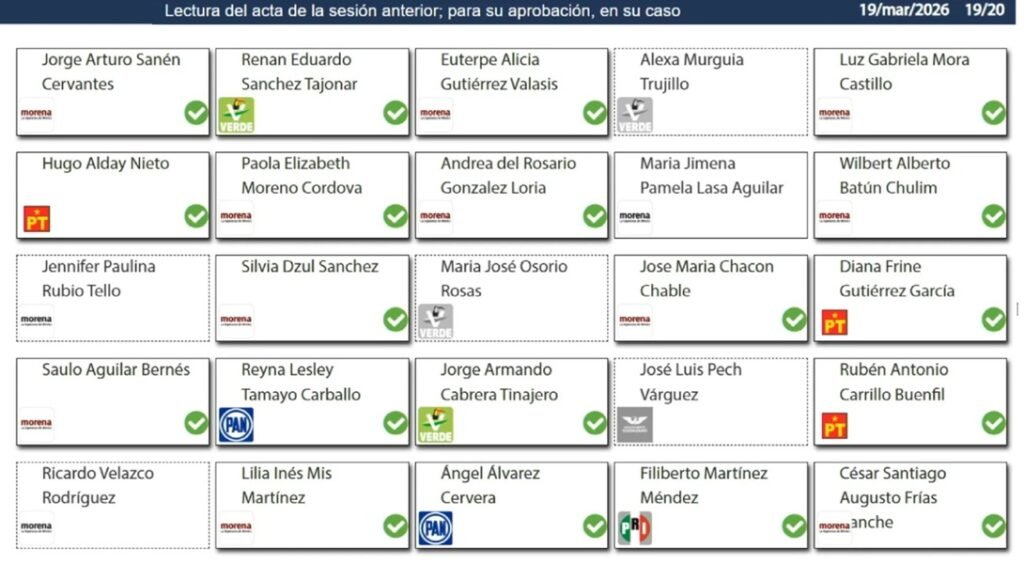Click the session title in the header bar
The width and height of the screenshot is (1024, 564).
click(x=423, y=11)
